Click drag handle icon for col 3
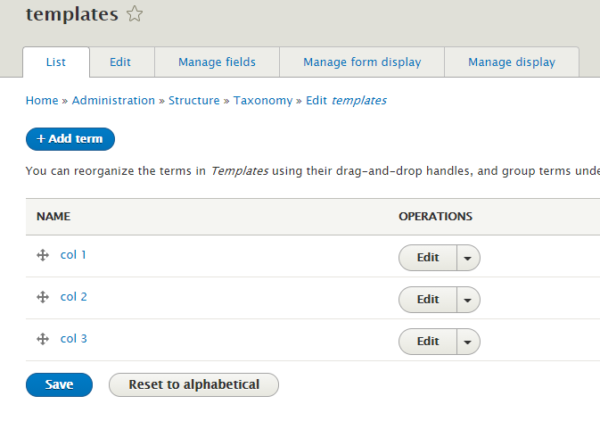Image resolution: width=600 pixels, height=421 pixels. coord(43,340)
